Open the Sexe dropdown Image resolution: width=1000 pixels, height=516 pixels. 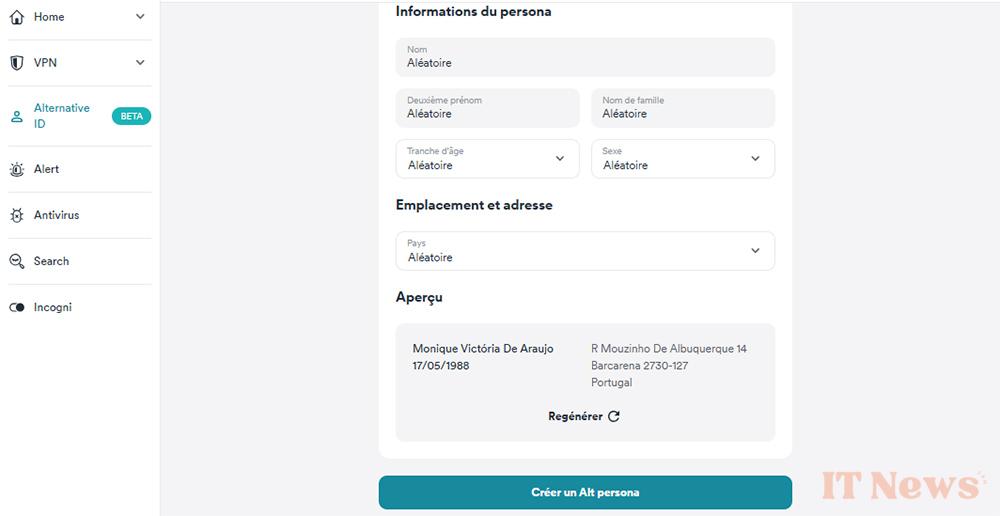pos(683,159)
